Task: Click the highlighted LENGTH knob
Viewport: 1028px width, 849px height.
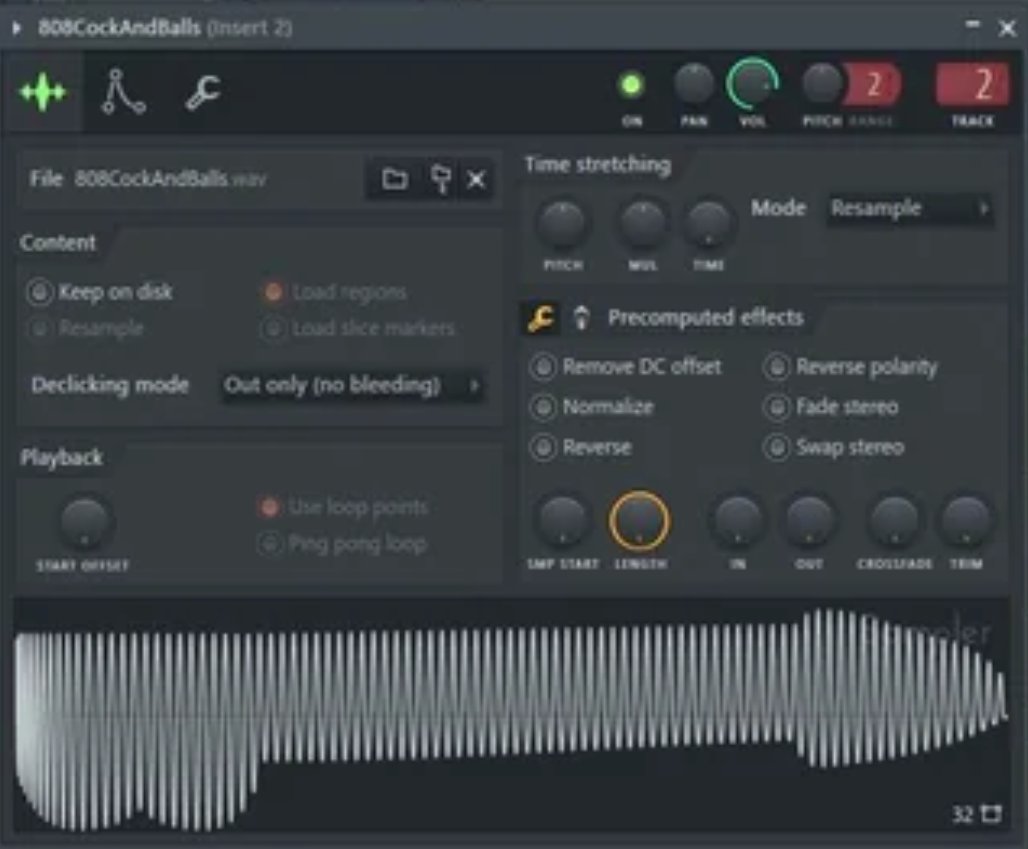Action: [639, 521]
